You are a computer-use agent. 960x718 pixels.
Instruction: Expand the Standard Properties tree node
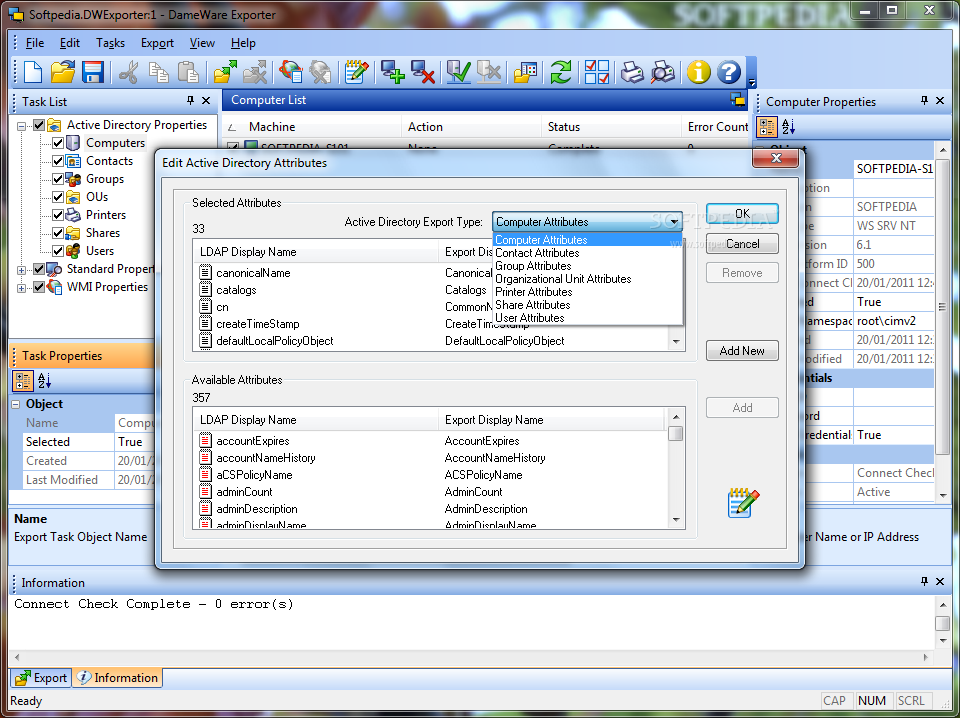21,270
